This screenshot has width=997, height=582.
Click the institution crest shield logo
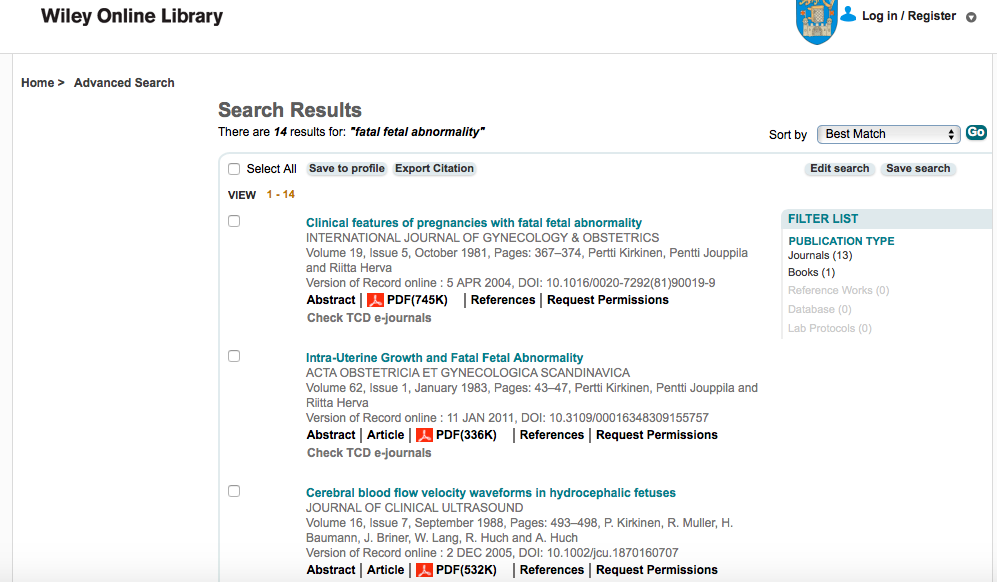pyautogui.click(x=814, y=21)
